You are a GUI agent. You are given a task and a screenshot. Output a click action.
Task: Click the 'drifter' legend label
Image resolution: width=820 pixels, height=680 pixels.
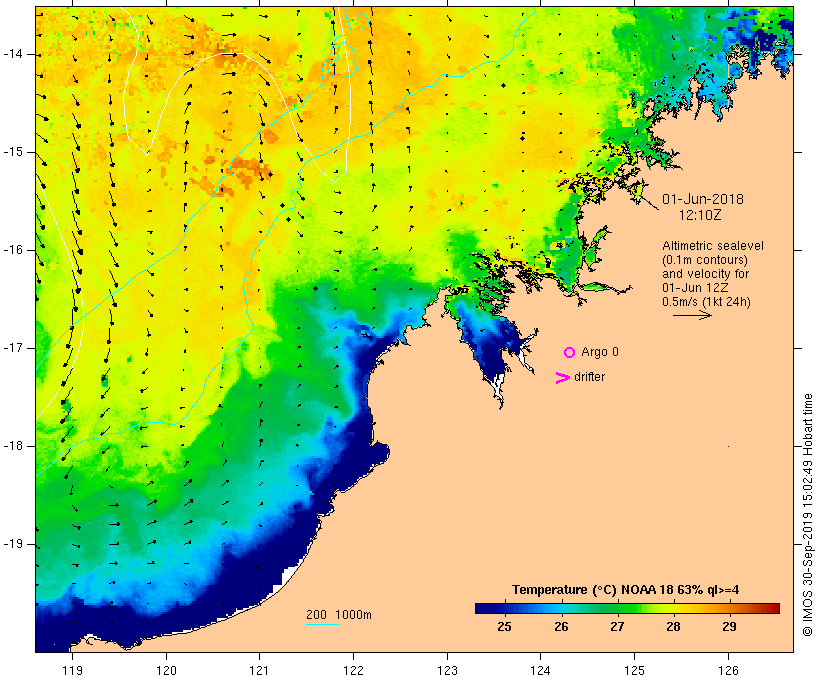click(x=589, y=377)
